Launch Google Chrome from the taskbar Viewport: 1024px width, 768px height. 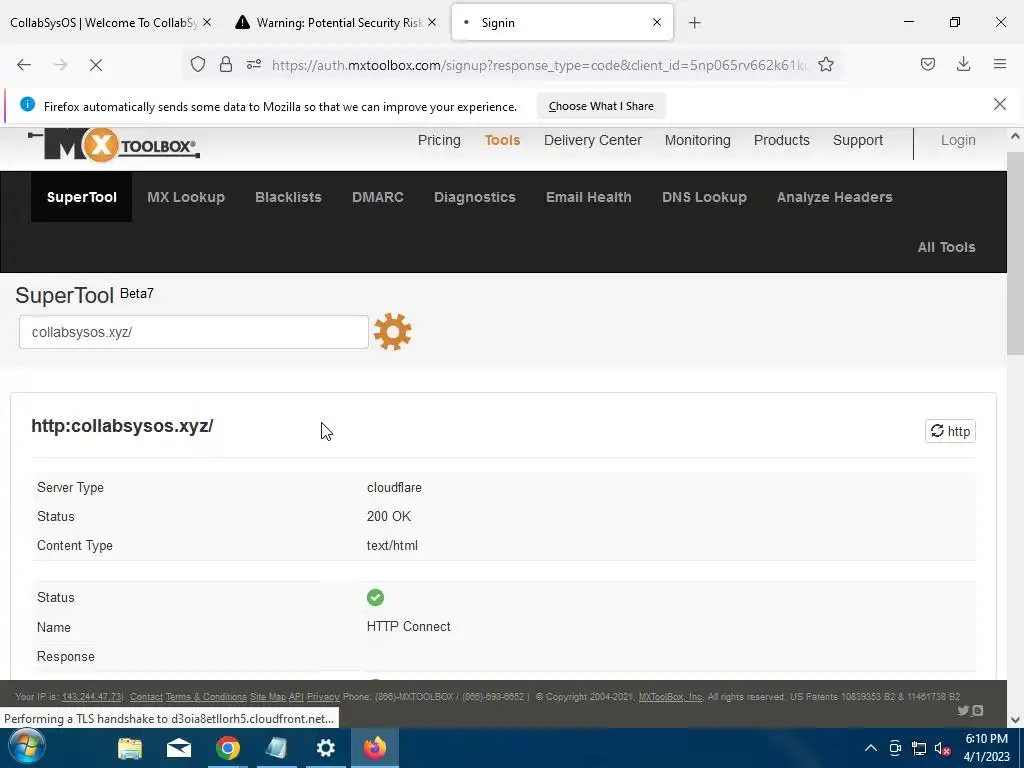tap(227, 748)
